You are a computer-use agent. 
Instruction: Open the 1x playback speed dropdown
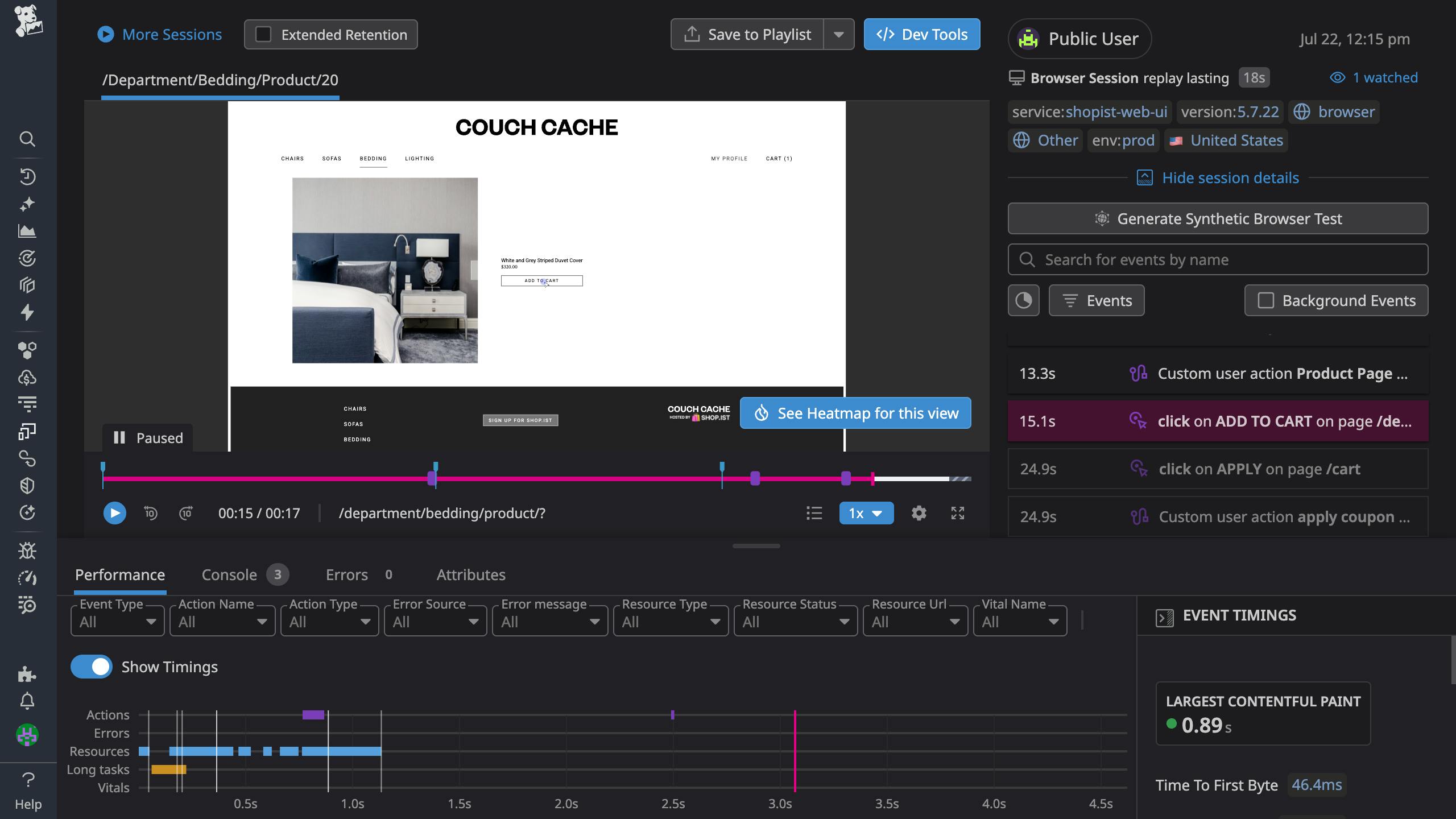866,512
